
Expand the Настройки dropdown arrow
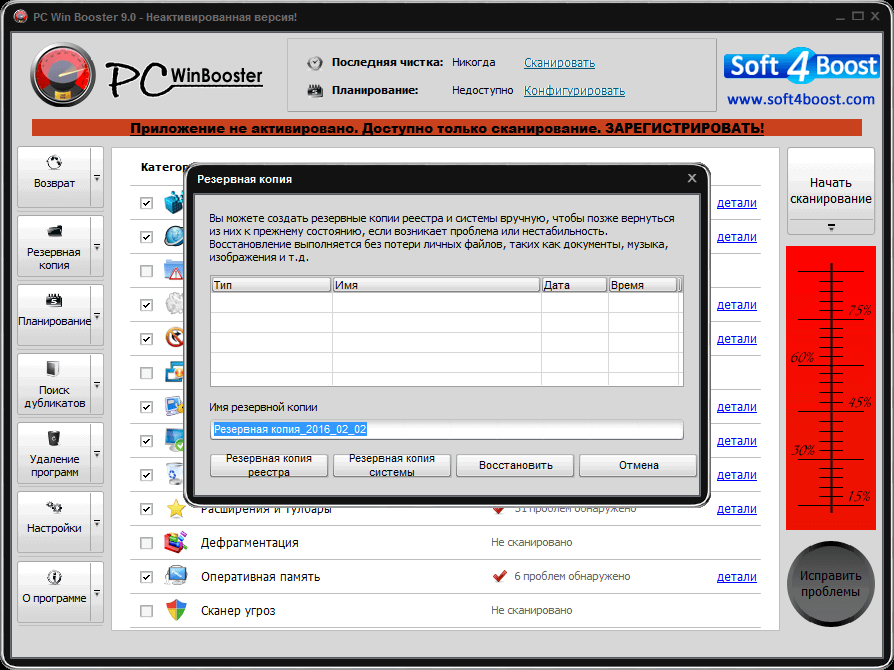click(97, 523)
